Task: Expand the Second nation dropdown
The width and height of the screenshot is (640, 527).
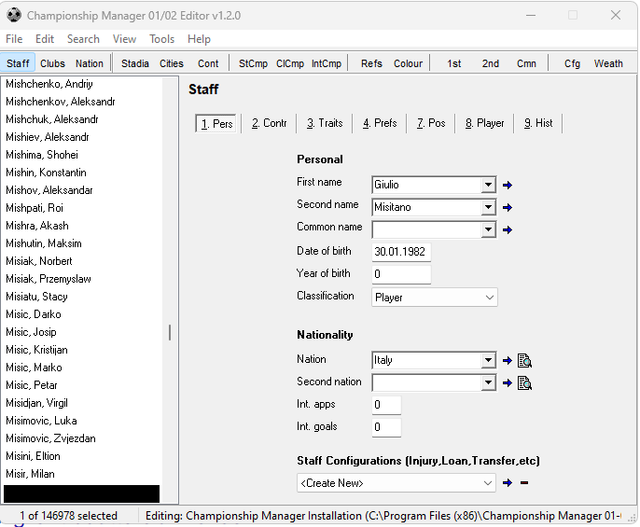Action: pyautogui.click(x=488, y=383)
